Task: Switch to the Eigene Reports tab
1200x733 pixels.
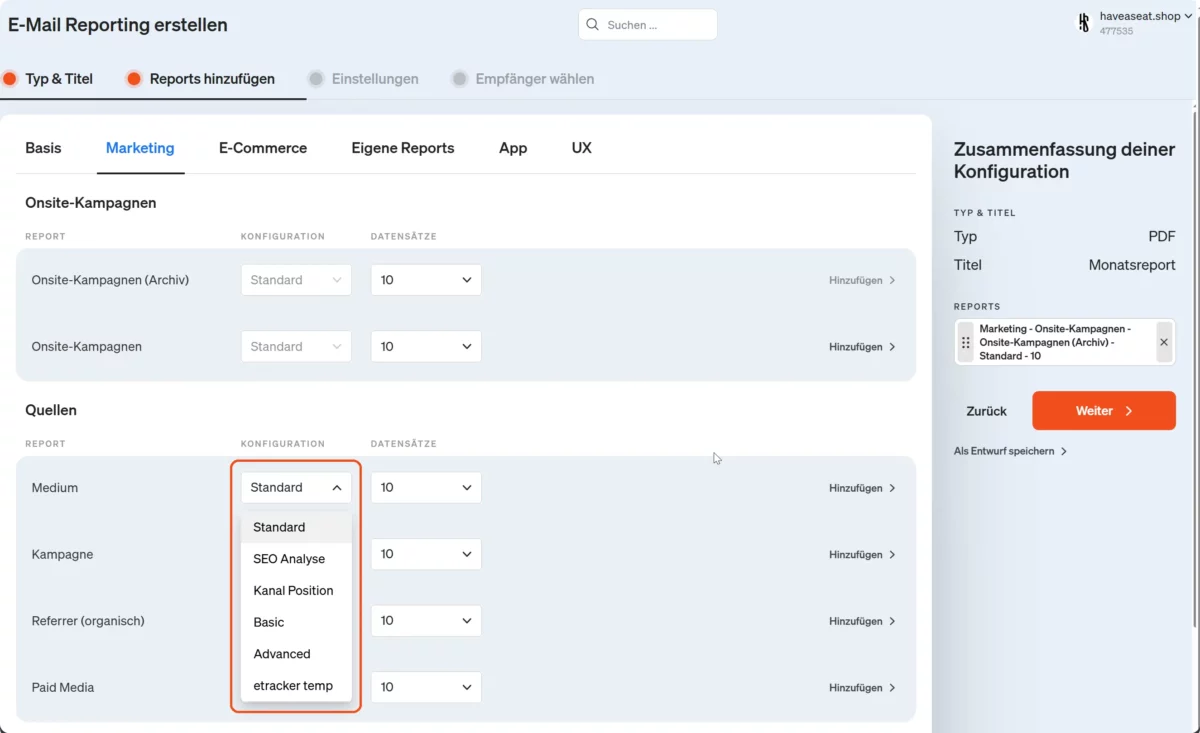Action: point(403,148)
